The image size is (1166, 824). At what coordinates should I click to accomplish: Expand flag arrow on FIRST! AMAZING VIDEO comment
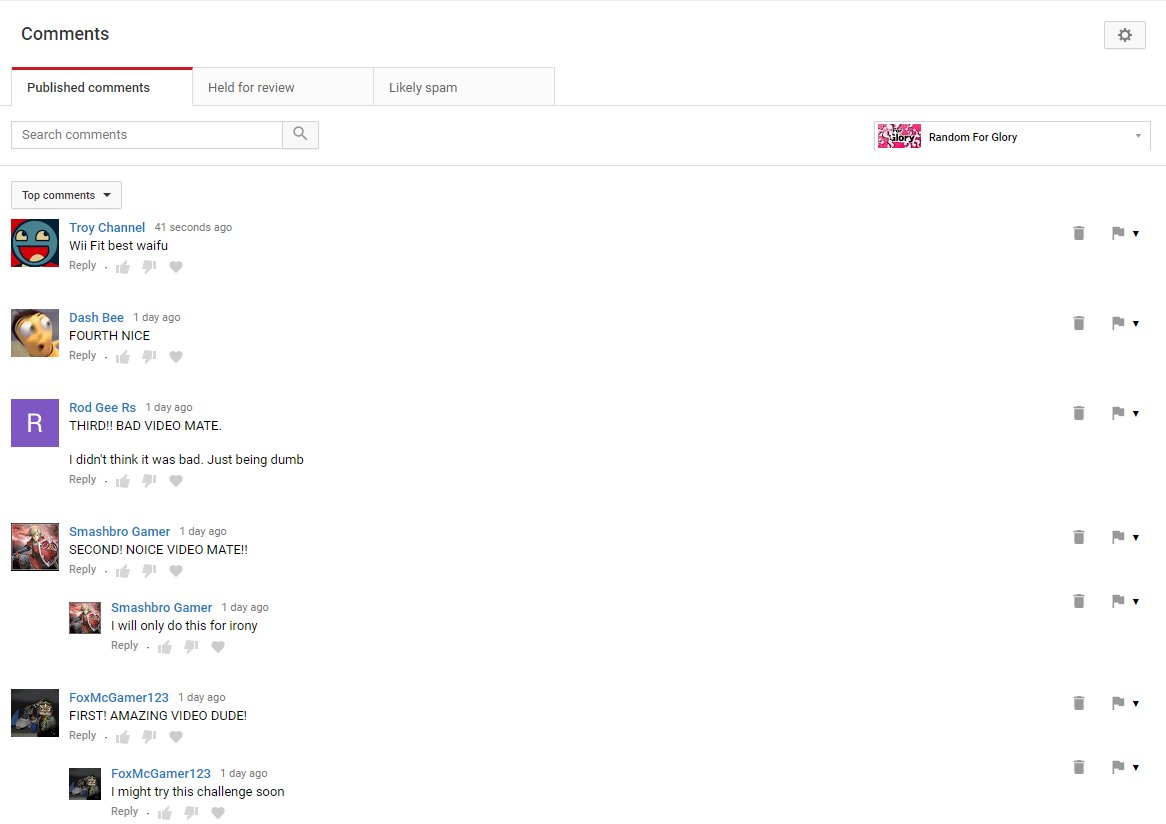point(1136,704)
